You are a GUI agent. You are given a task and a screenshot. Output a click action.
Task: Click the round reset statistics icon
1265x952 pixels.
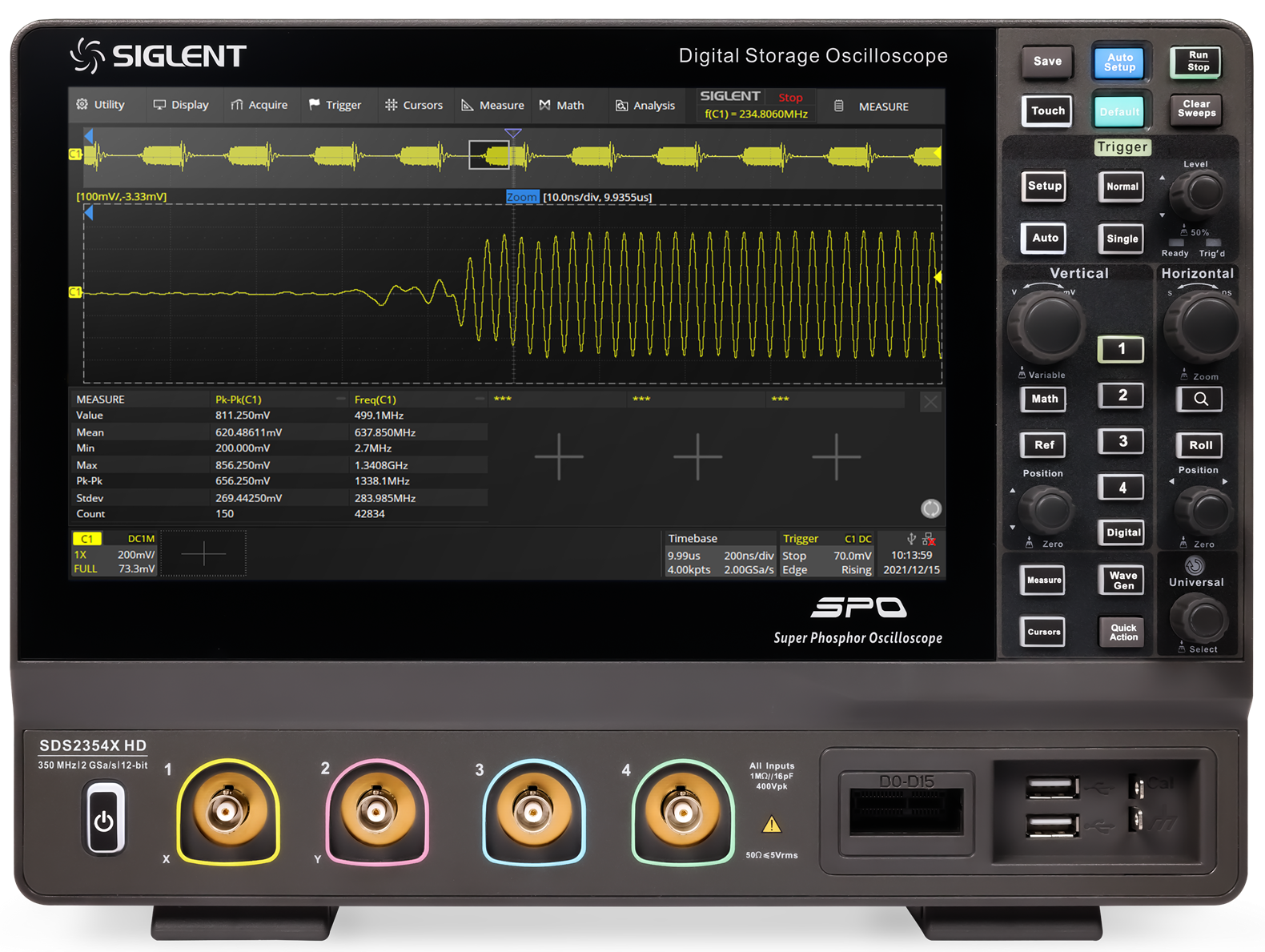click(931, 508)
